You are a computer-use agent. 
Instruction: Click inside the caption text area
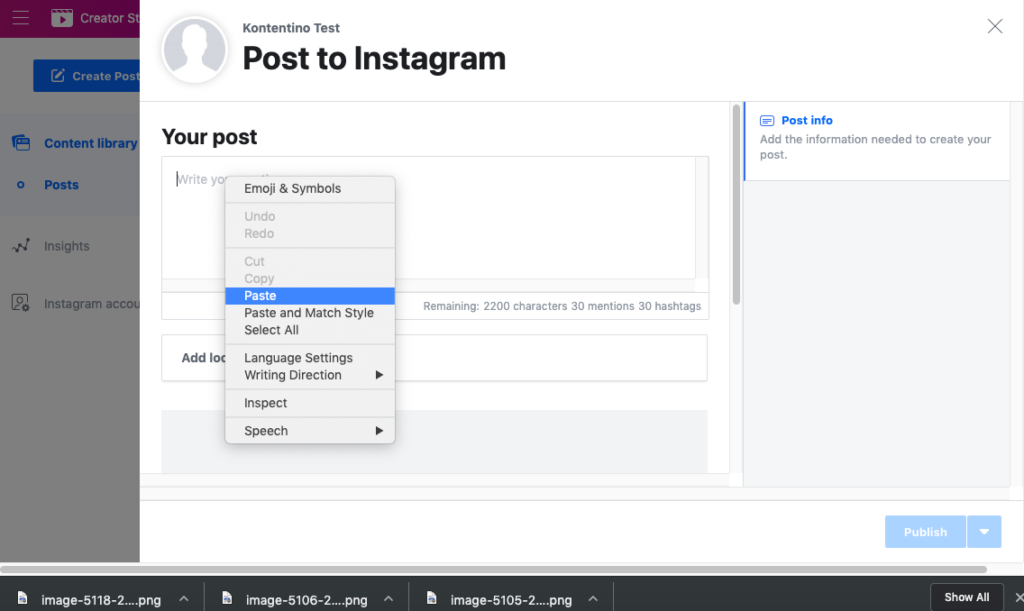(x=428, y=217)
